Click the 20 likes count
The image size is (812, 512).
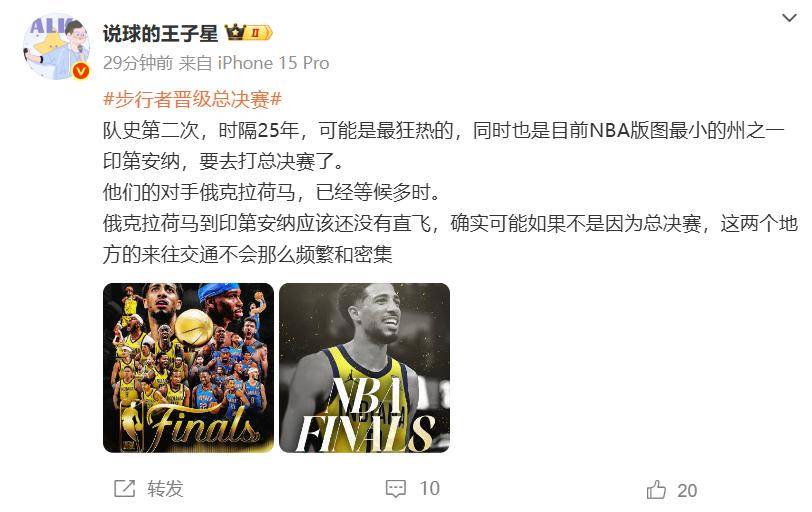(x=687, y=490)
